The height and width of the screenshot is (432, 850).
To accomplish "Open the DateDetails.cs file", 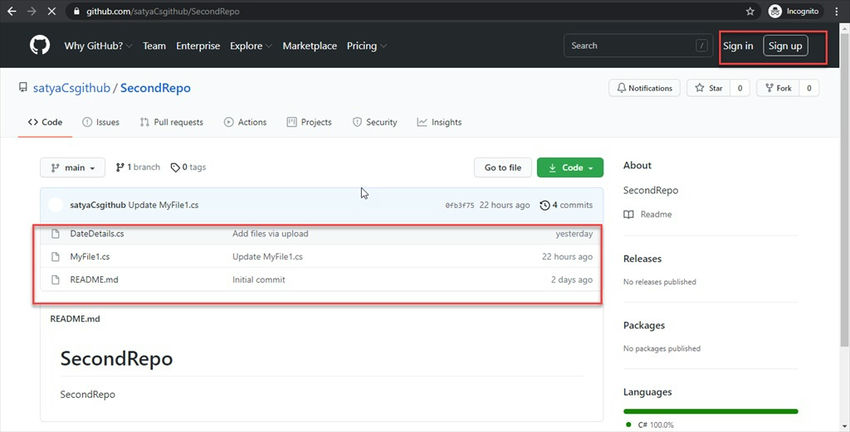I will (97, 234).
